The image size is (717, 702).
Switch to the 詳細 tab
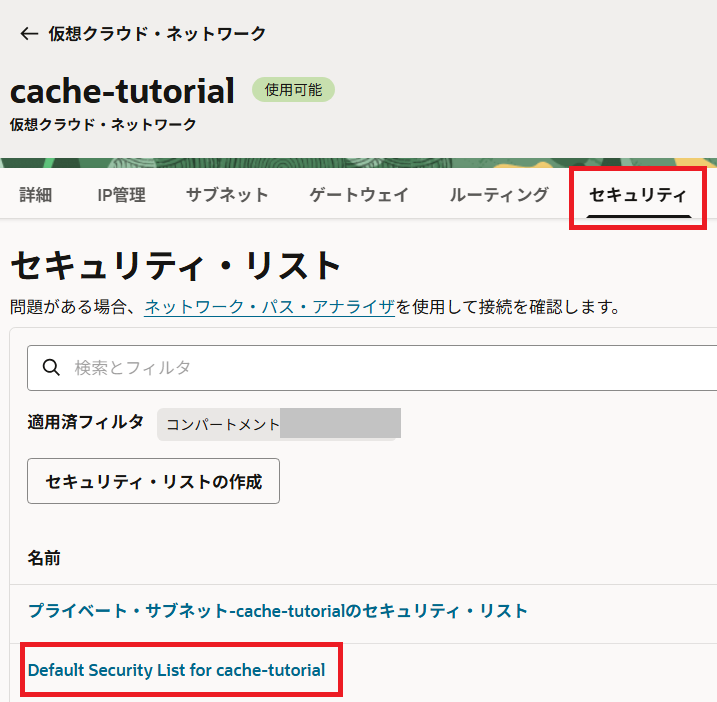[x=35, y=195]
